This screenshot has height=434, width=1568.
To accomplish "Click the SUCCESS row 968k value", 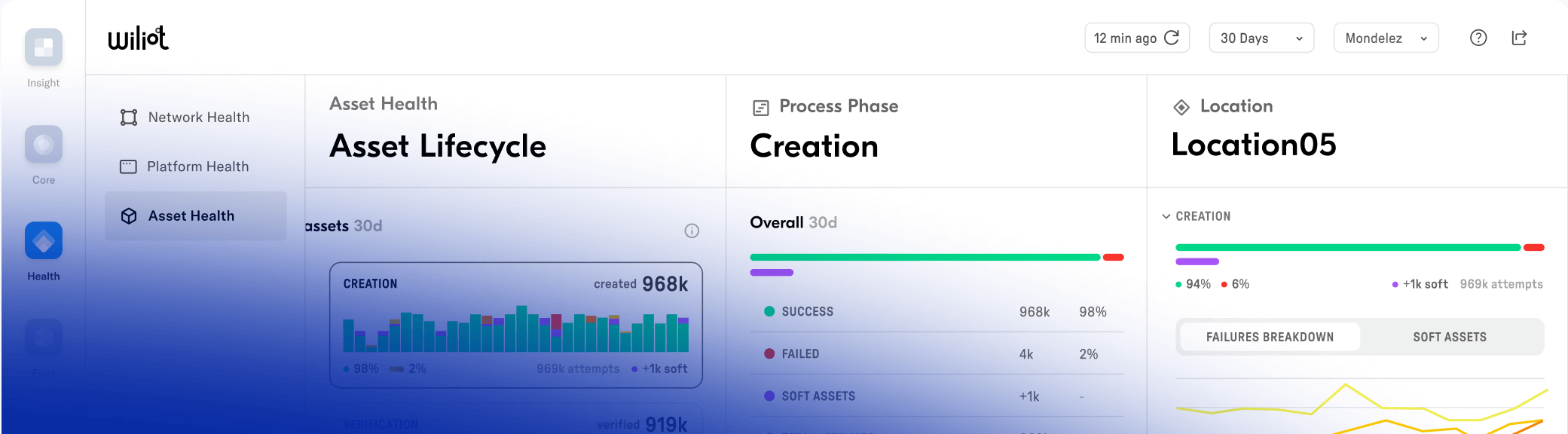I will click(1035, 312).
